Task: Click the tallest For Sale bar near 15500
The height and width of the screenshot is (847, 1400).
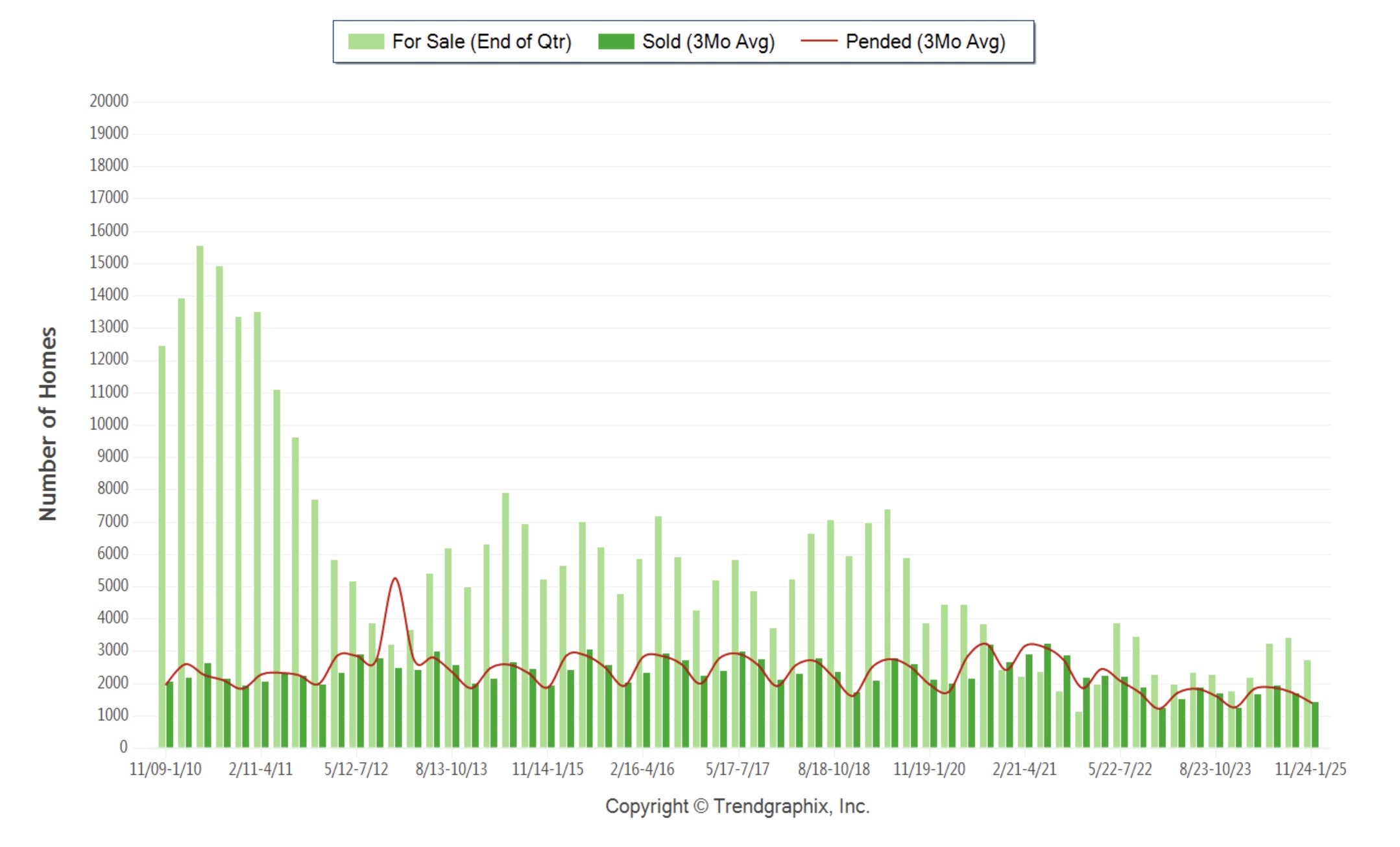Action: point(200,496)
